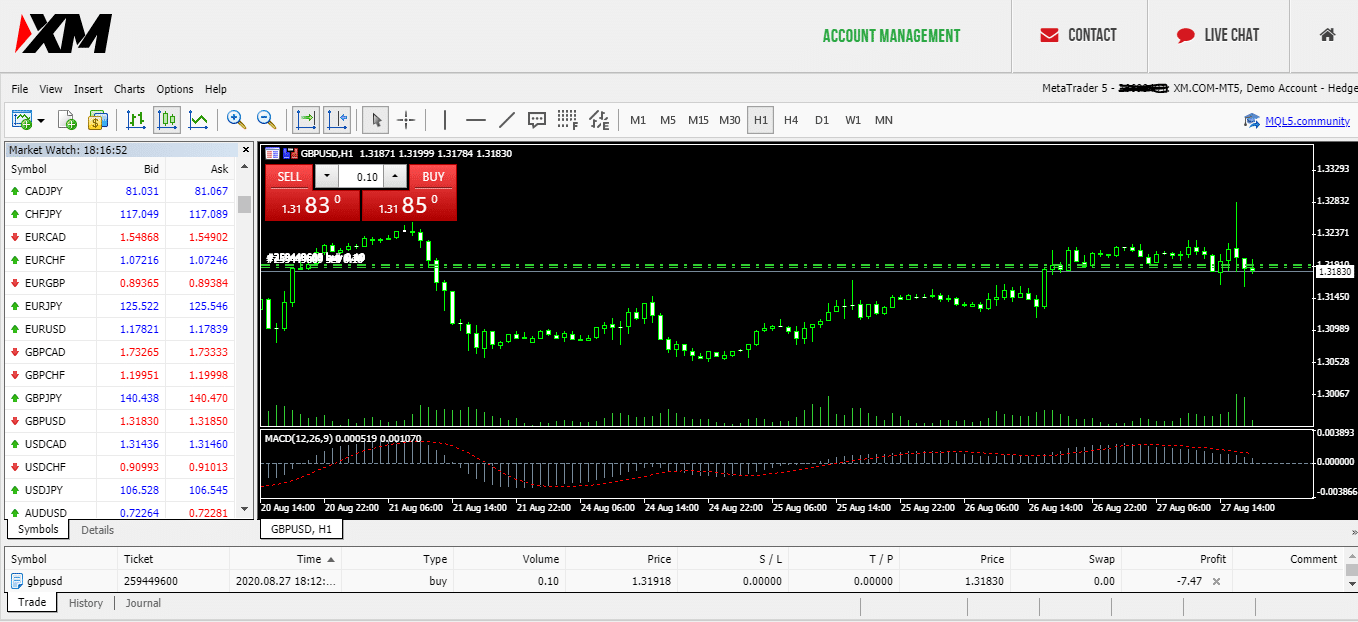The width and height of the screenshot is (1358, 622).
Task: Click the red SELL button
Action: coord(289,177)
